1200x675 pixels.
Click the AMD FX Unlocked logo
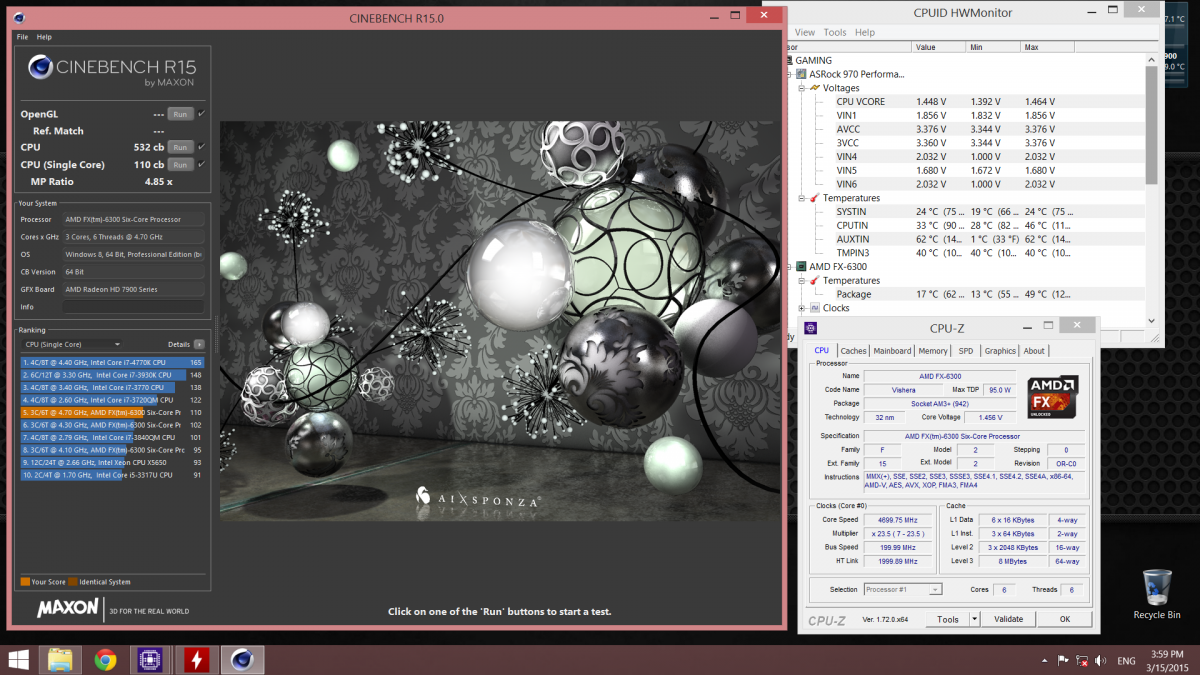click(x=1053, y=396)
